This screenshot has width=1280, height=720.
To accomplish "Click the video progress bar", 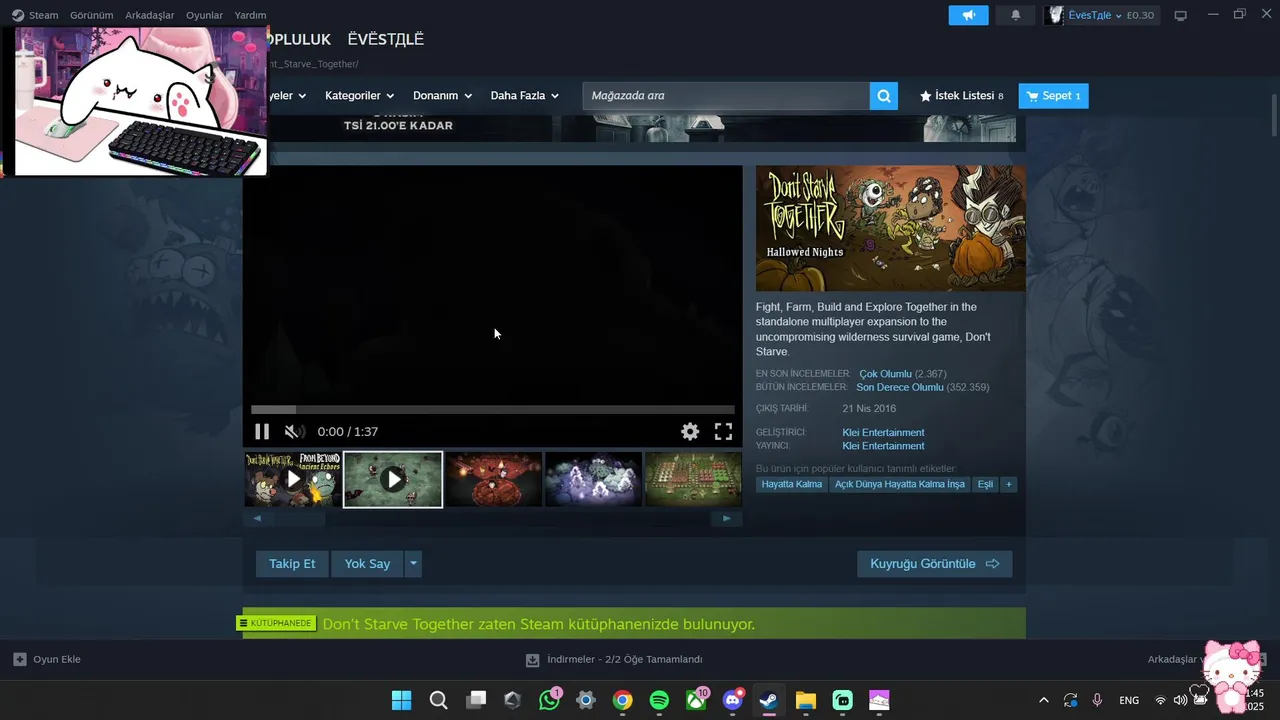I will [x=493, y=409].
